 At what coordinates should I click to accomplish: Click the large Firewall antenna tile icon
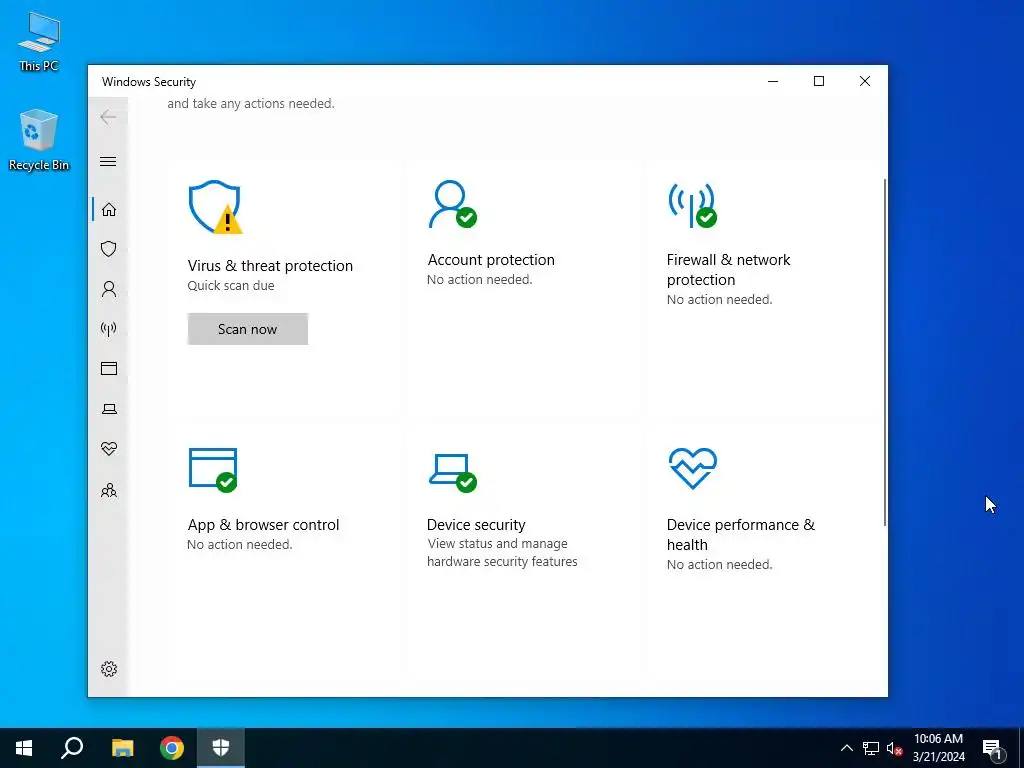(692, 204)
